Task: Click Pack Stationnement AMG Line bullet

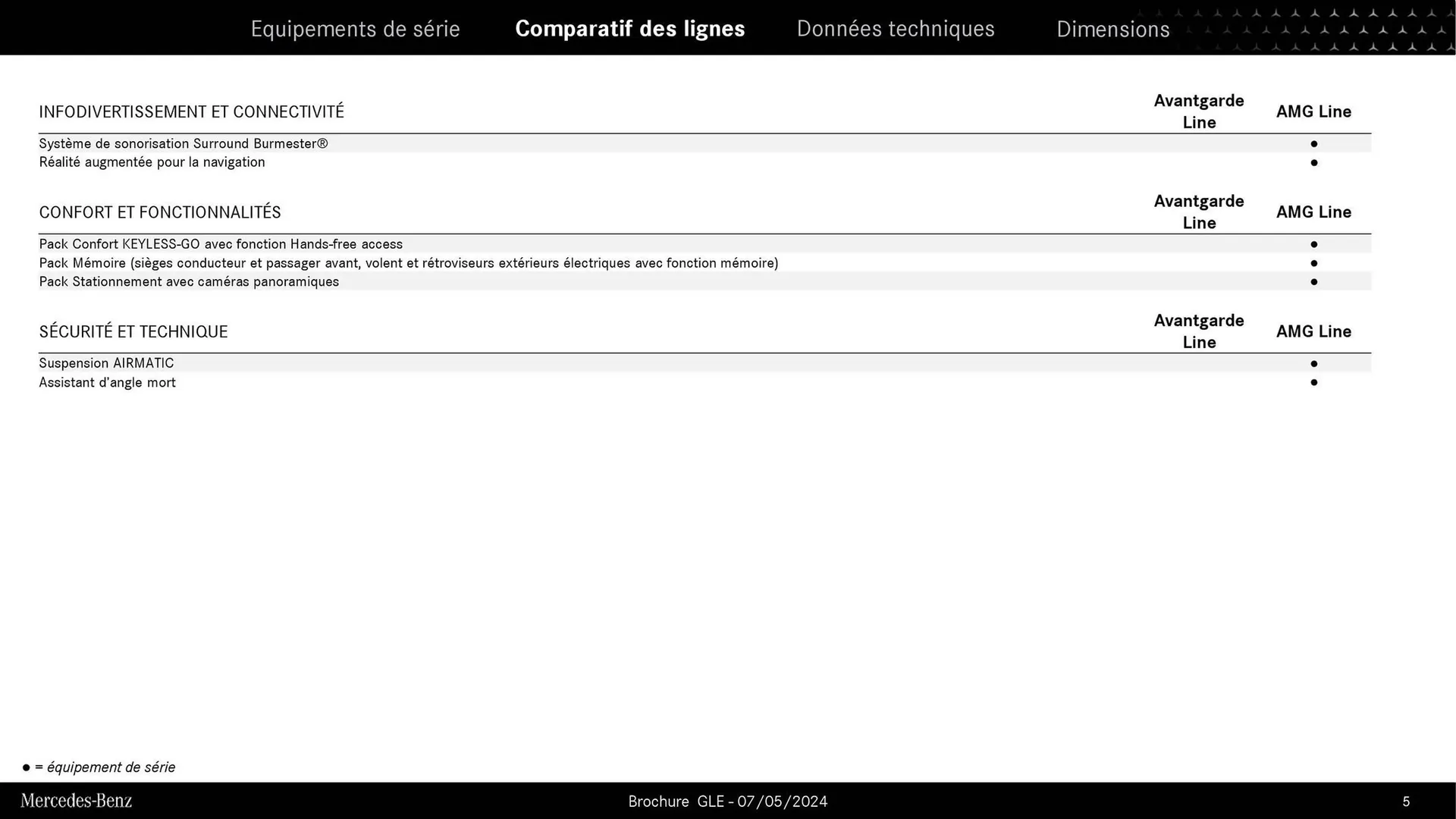Action: pos(1313,281)
